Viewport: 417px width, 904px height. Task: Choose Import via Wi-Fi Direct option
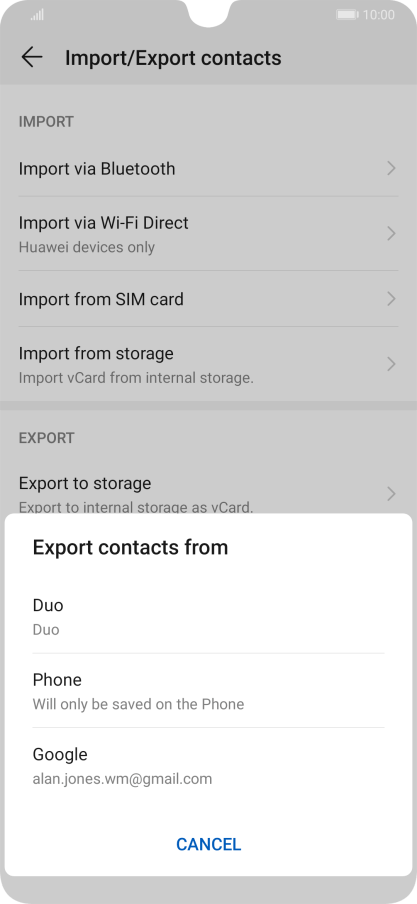[x=208, y=233]
